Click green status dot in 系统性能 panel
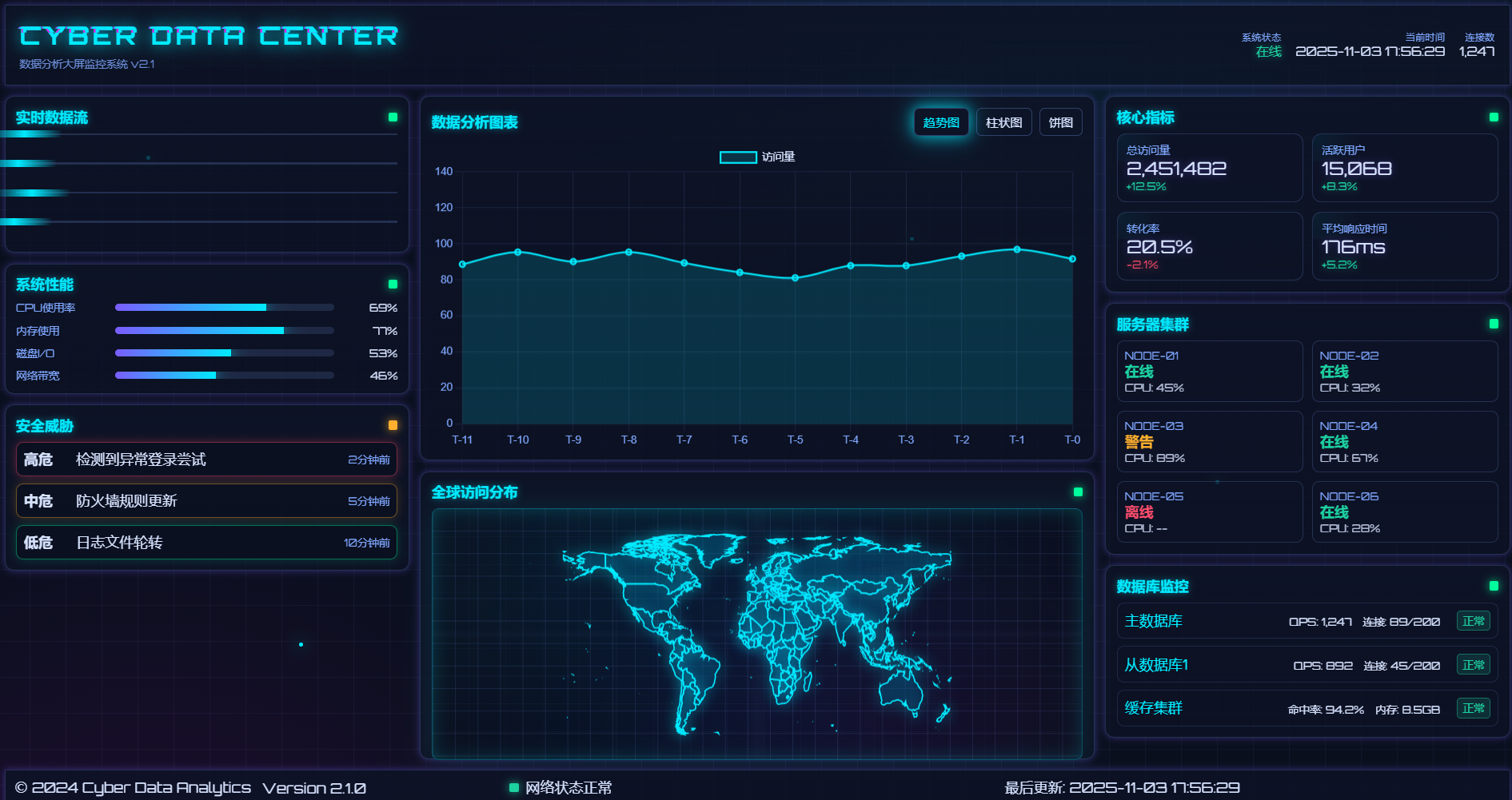 [x=393, y=285]
